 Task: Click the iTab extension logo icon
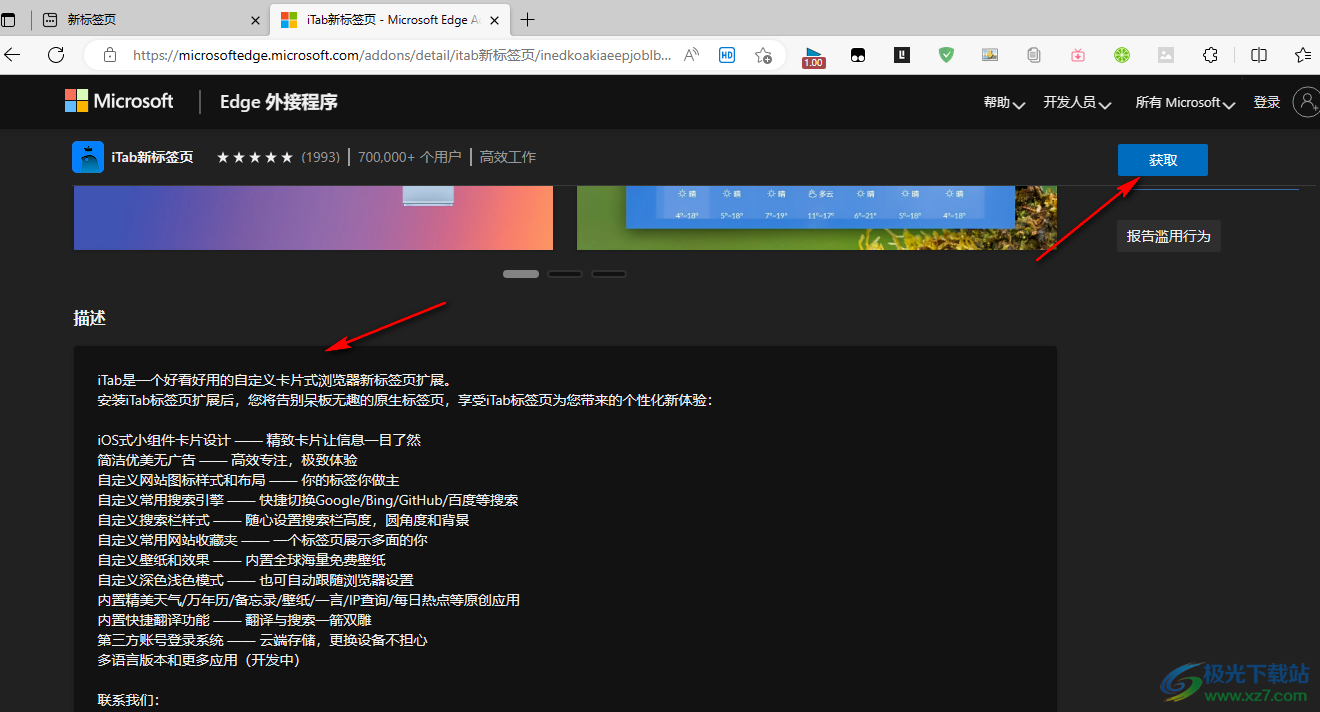pyautogui.click(x=88, y=157)
